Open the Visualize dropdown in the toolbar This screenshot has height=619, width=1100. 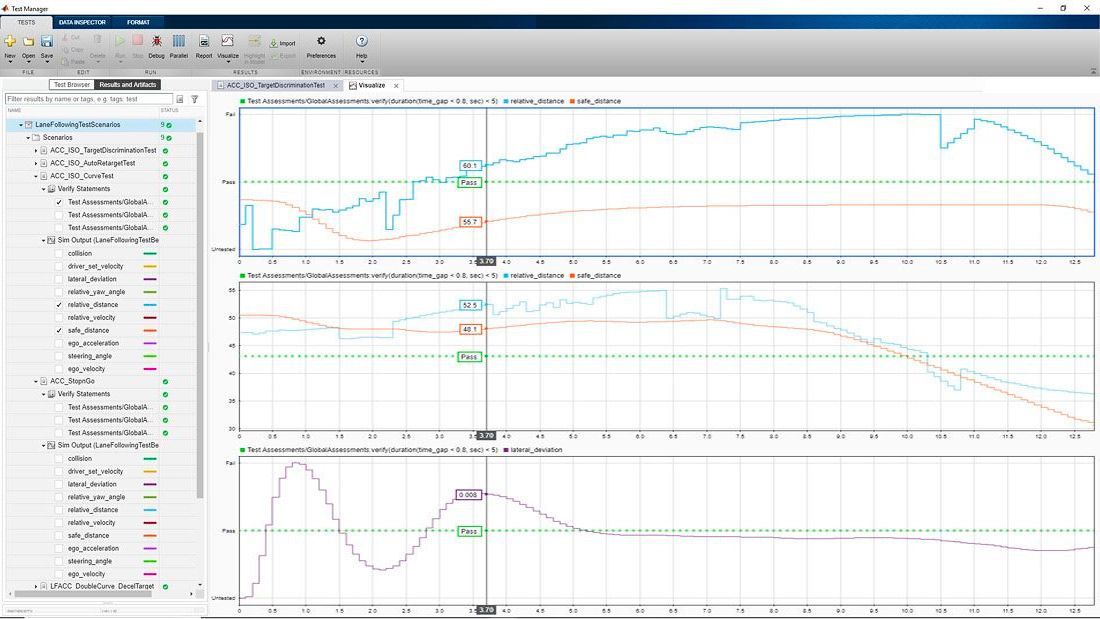227,63
